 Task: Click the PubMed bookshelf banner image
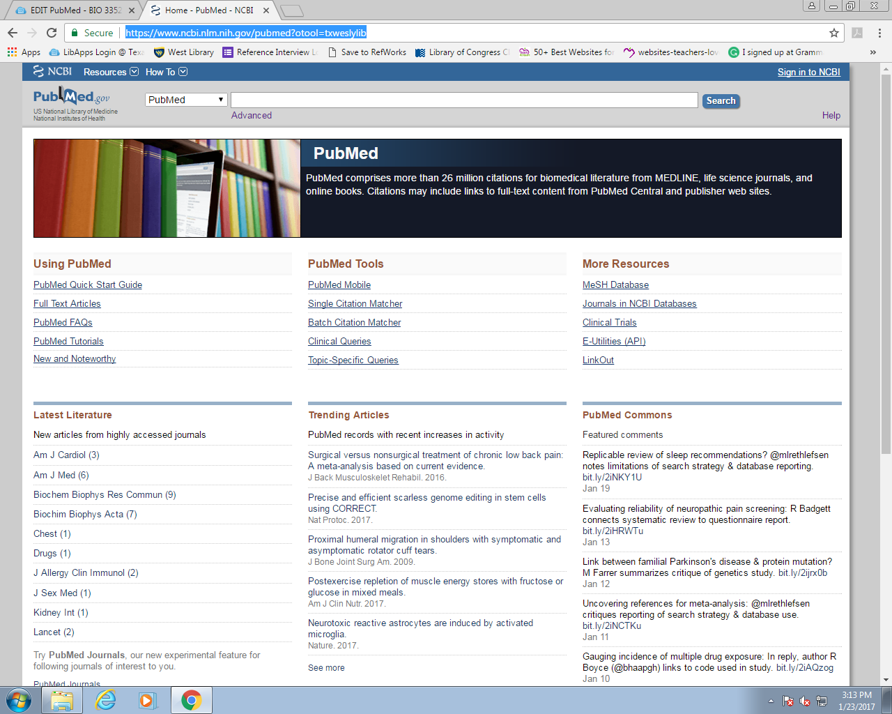pos(167,188)
